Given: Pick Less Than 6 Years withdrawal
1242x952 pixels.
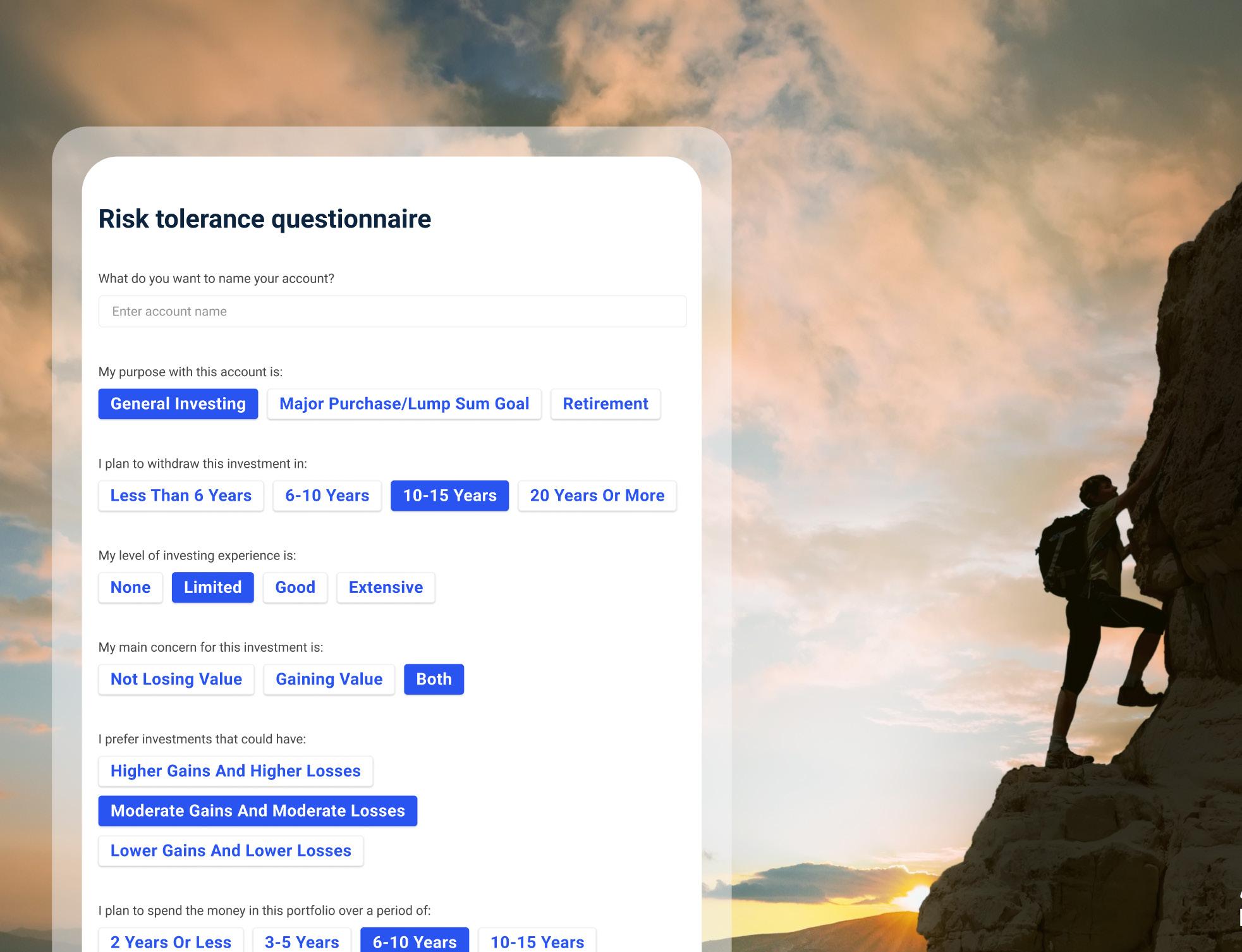Looking at the screenshot, I should [x=181, y=496].
